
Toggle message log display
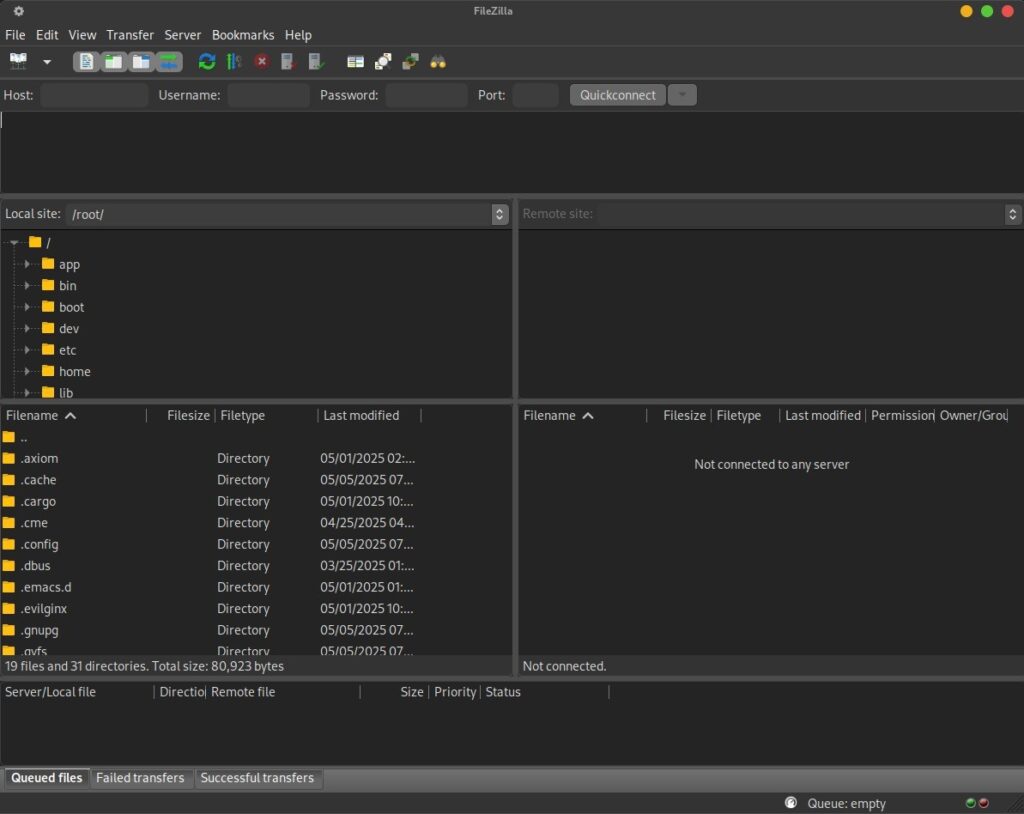86,62
